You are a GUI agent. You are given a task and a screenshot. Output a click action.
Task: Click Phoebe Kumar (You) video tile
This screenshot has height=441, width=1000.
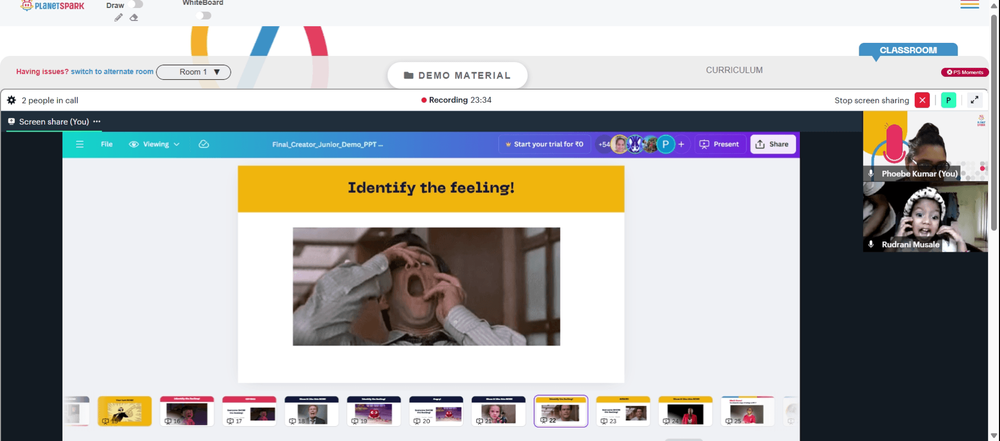(925, 146)
